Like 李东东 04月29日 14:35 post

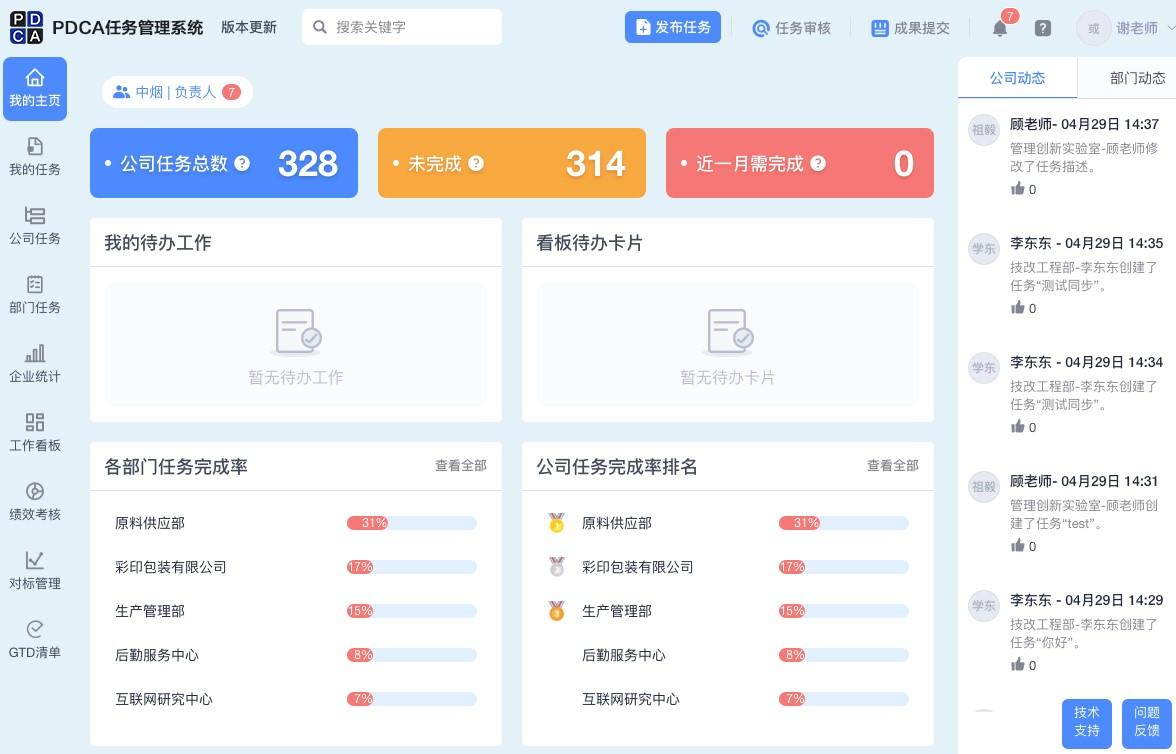(1018, 308)
